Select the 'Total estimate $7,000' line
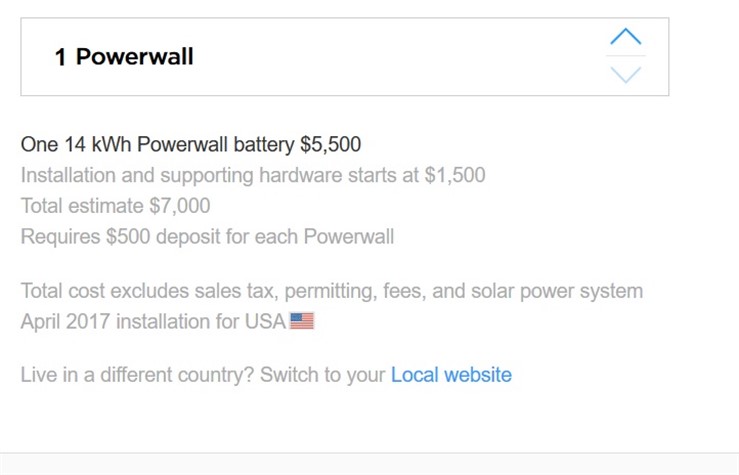Image resolution: width=739 pixels, height=475 pixels. 115,206
